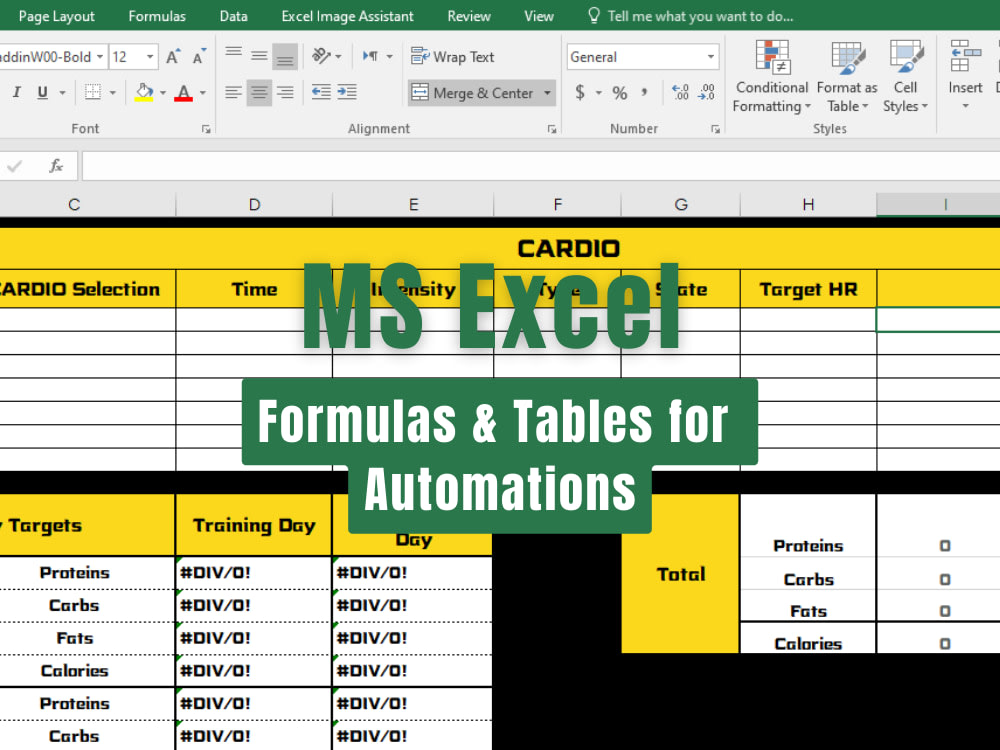1000x750 pixels.
Task: Click the Comma Style icon
Action: [x=646, y=91]
